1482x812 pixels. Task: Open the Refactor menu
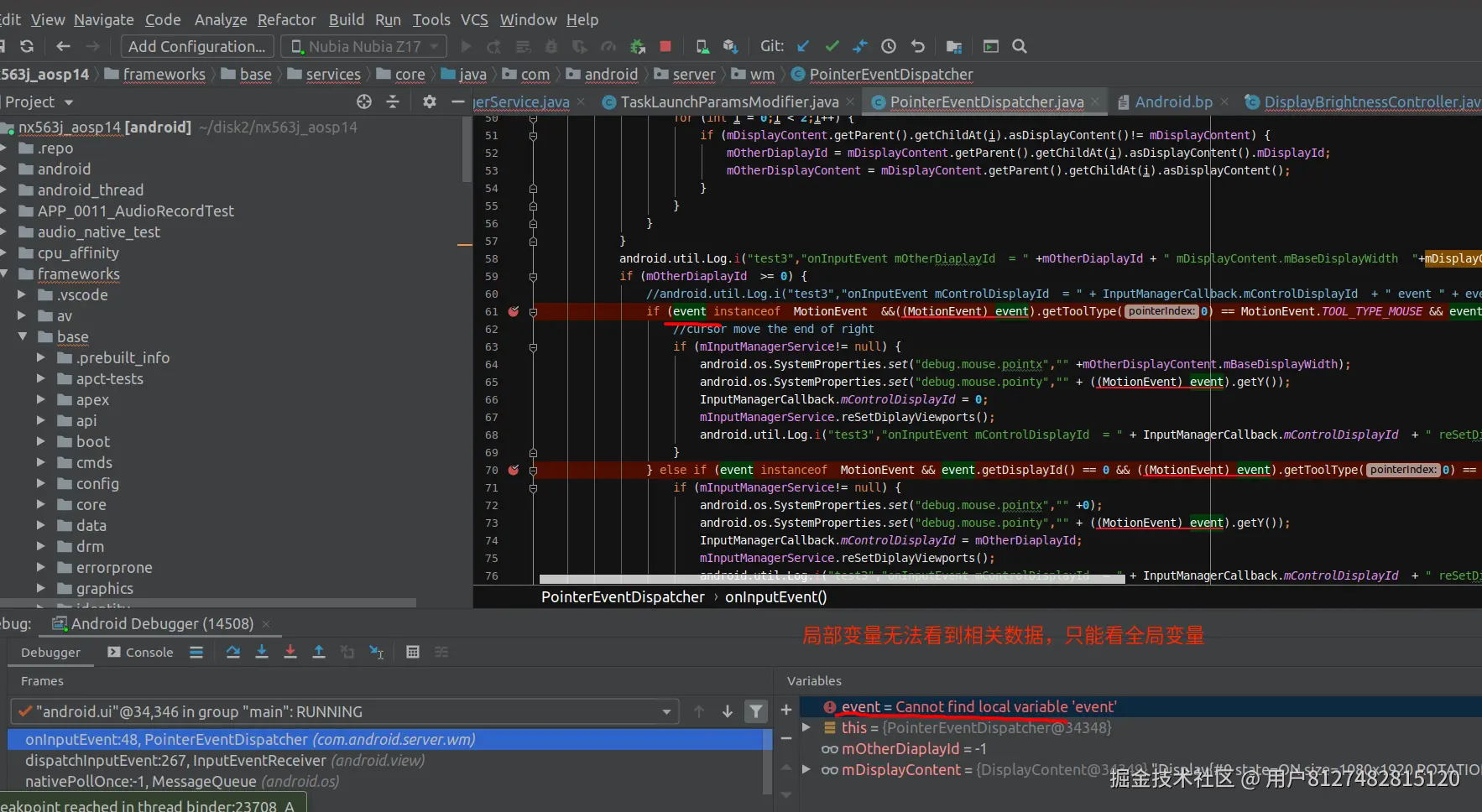point(286,19)
